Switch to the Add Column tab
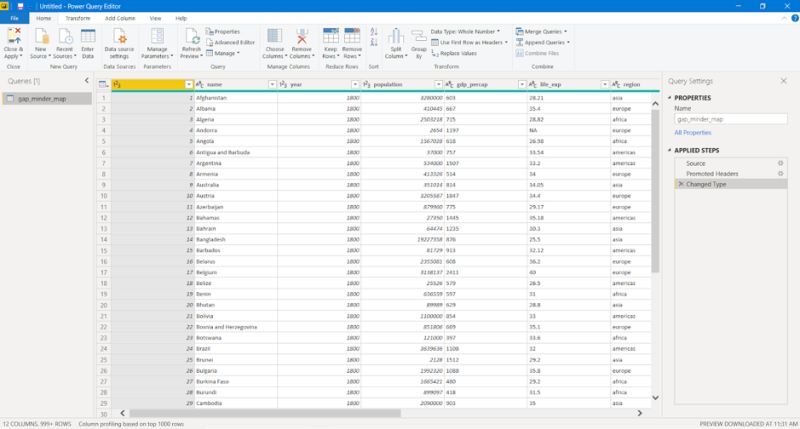 pyautogui.click(x=120, y=18)
